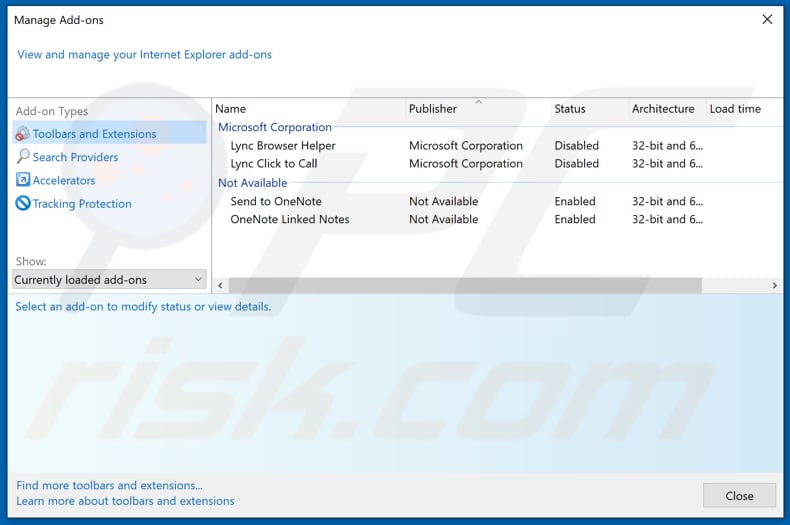Screen dimensions: 790x525
Task: Select the OneNote Linked Notes add-on
Action: coord(290,219)
